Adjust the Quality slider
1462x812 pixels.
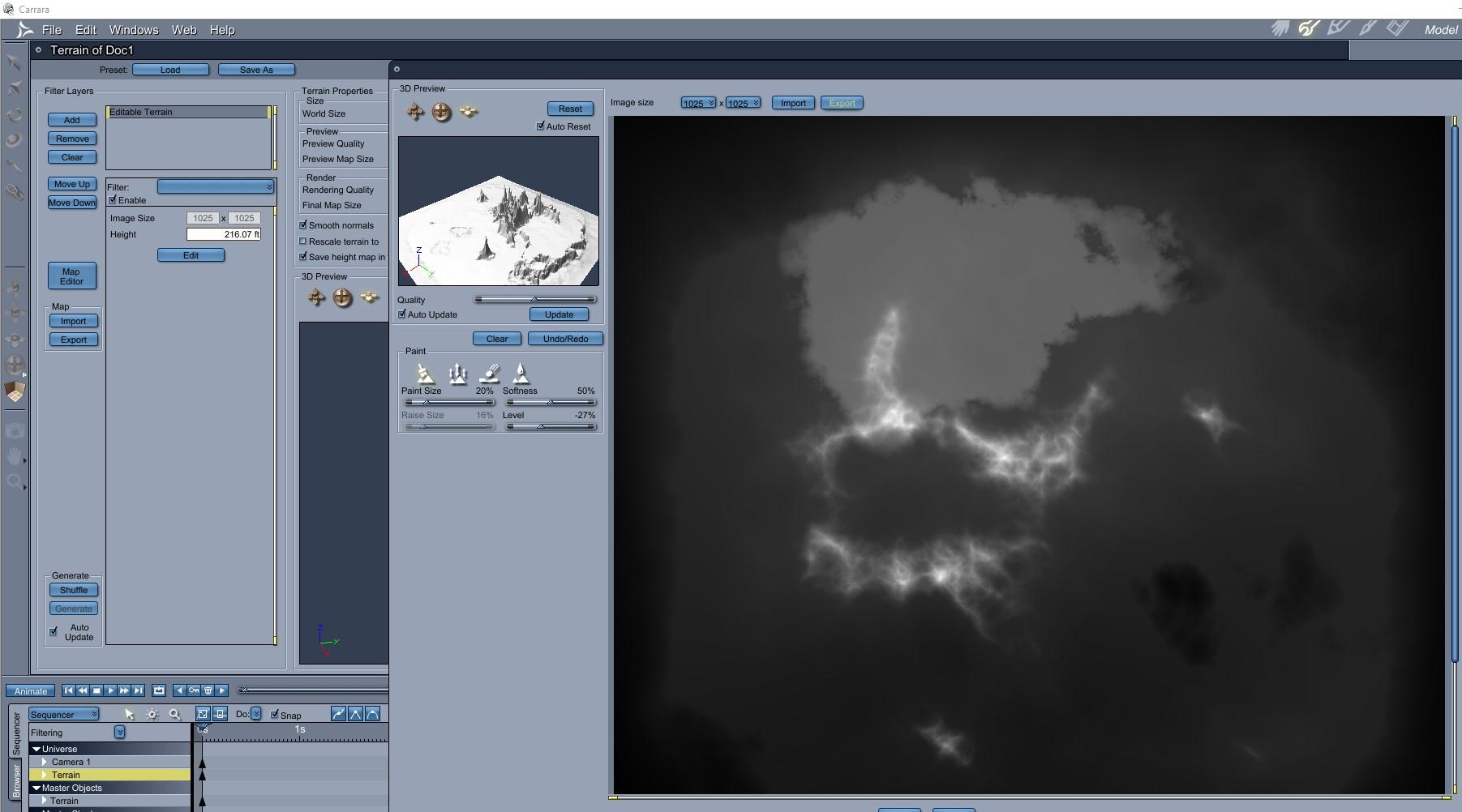(x=535, y=299)
